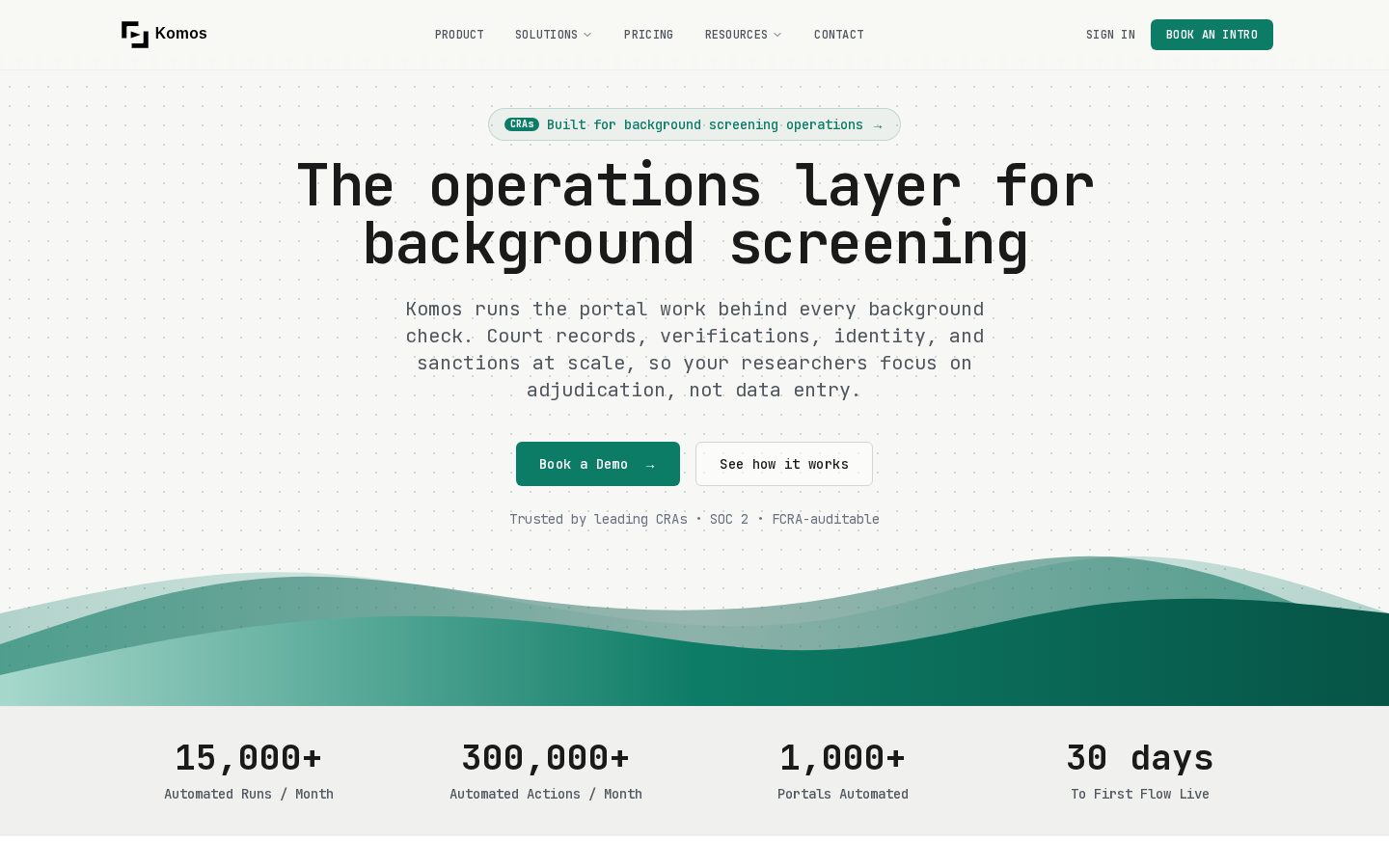Click the Sign In link
This screenshot has width=1389, height=868.
[x=1110, y=35]
